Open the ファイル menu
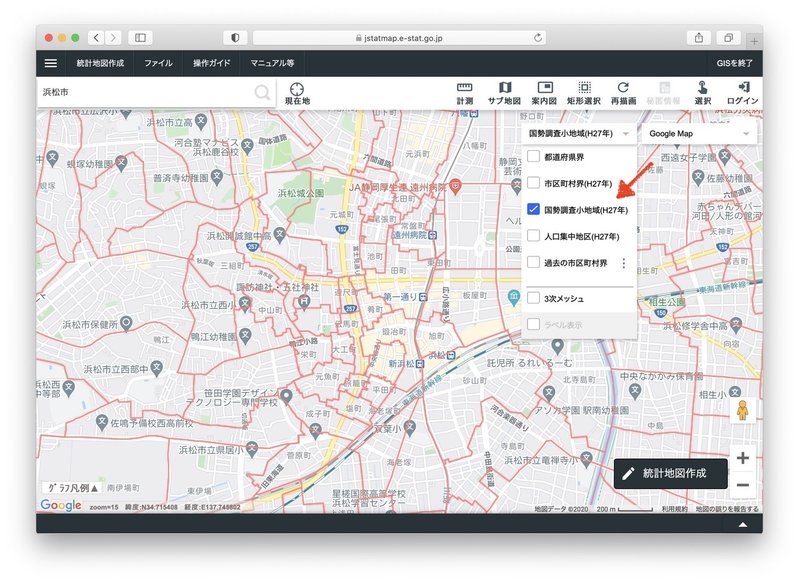This screenshot has height=583, width=800. coord(158,63)
